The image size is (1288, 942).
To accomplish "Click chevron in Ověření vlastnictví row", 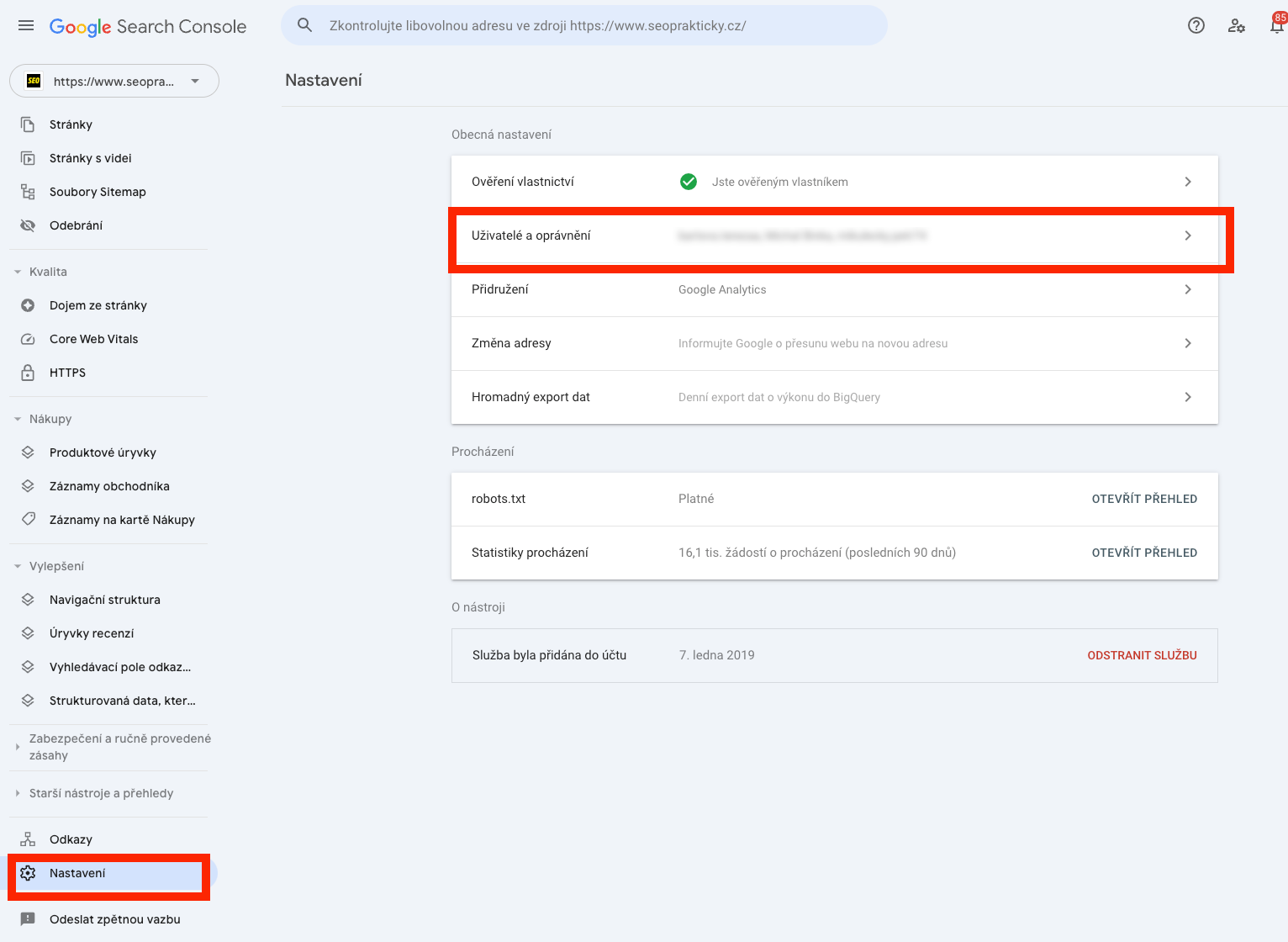I will pos(1188,182).
